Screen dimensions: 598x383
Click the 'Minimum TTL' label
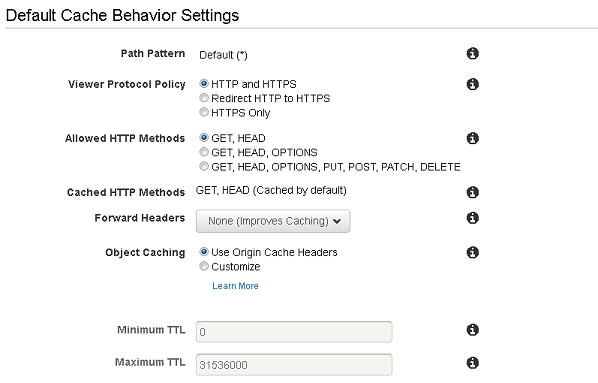151,330
